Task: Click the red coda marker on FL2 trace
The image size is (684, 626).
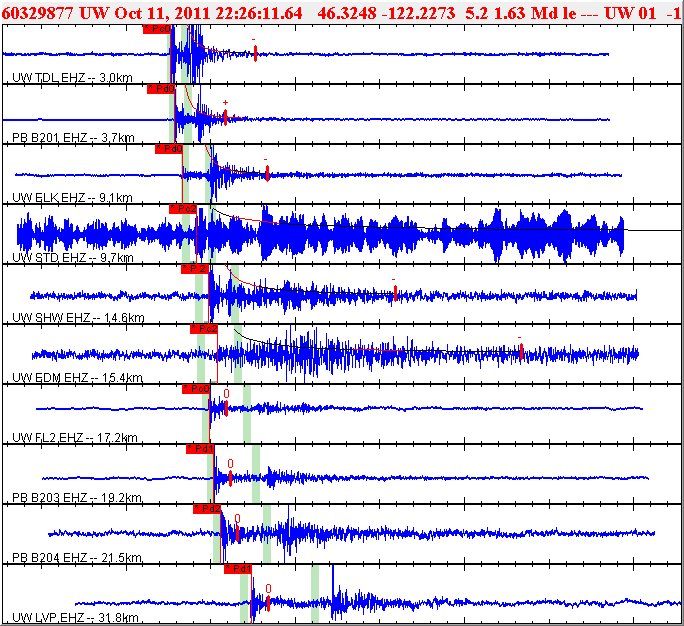Action: 226,408
